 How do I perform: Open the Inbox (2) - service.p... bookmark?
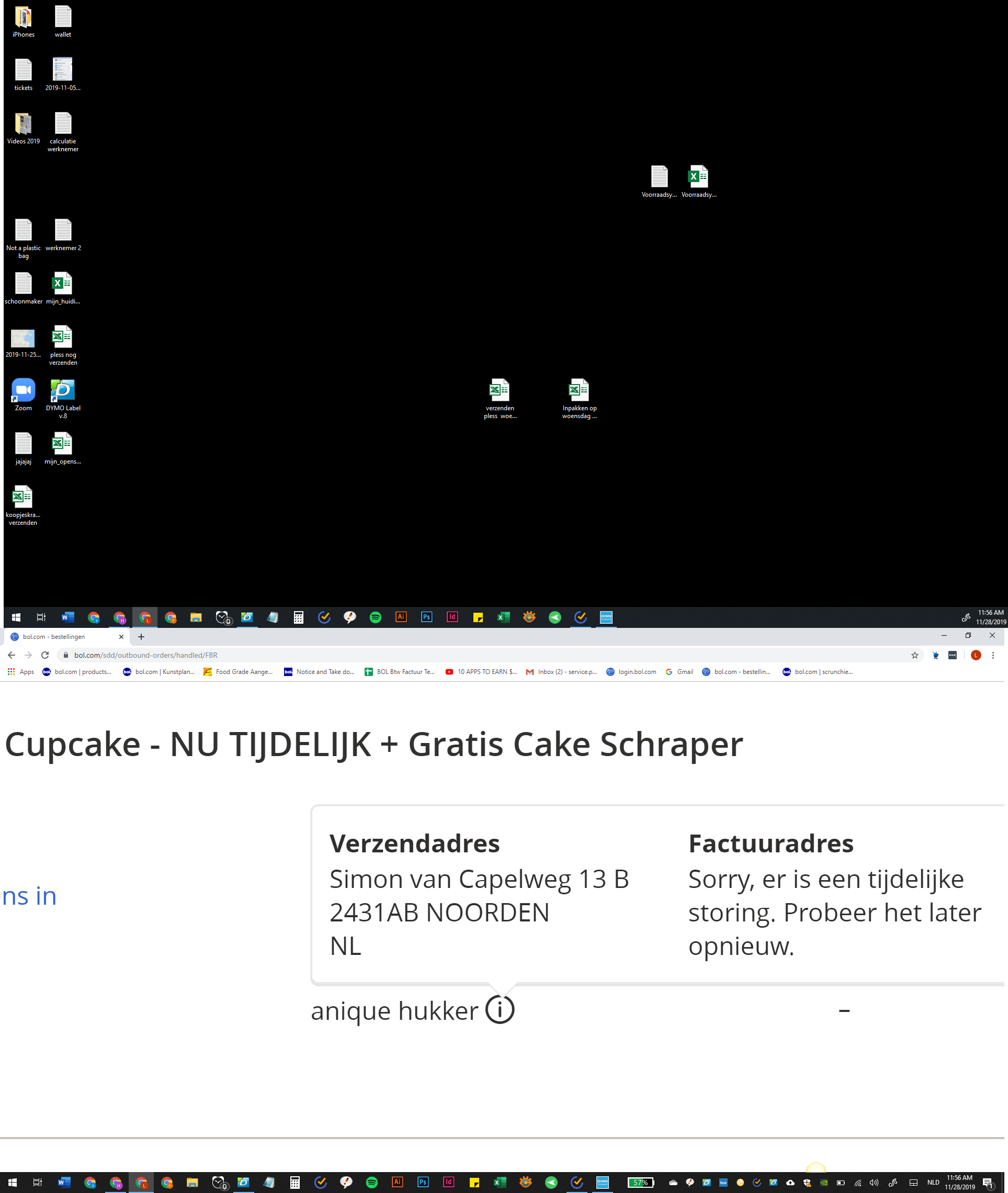coord(561,672)
